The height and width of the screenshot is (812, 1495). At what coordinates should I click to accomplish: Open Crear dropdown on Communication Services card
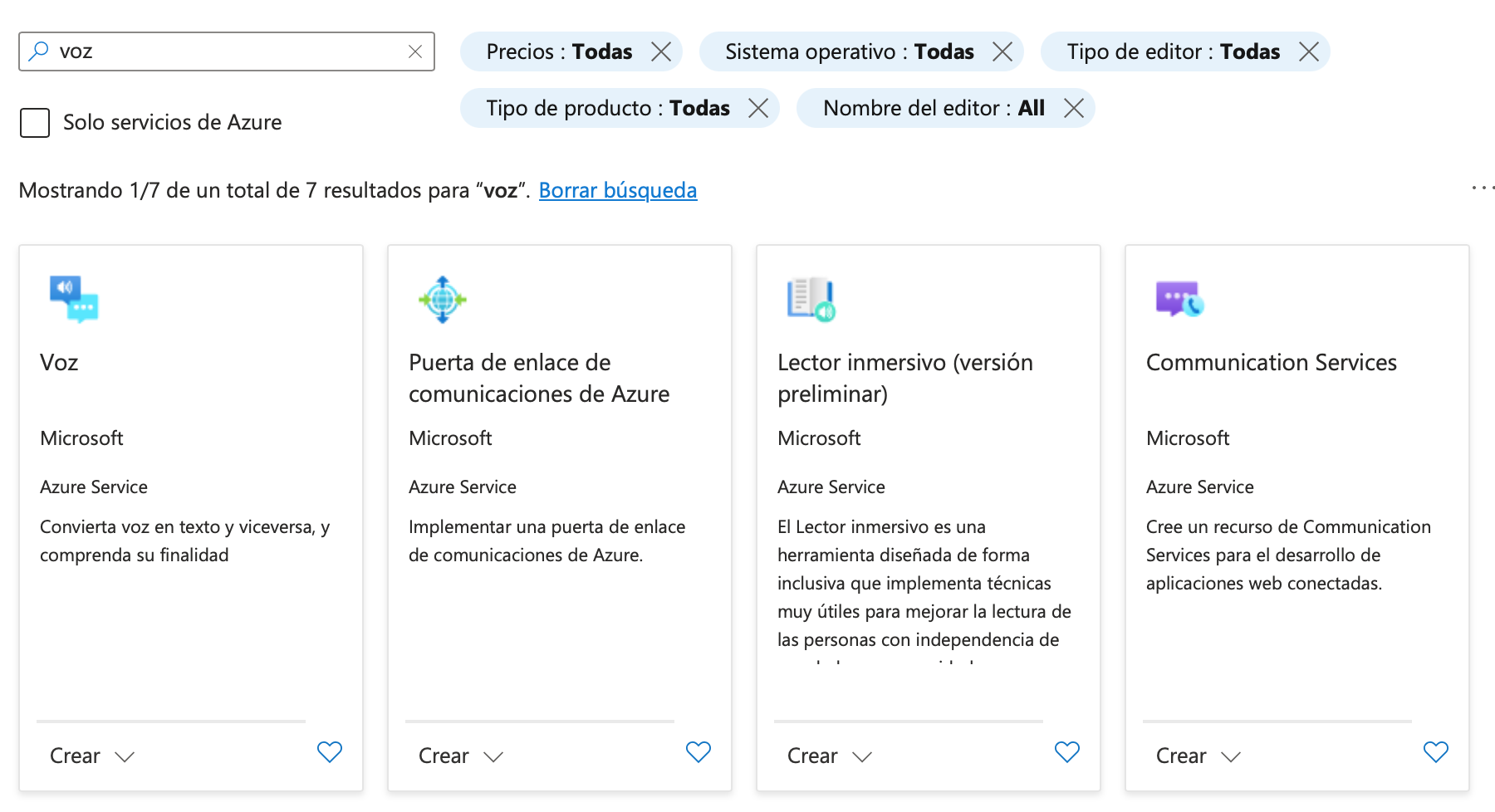1197,756
